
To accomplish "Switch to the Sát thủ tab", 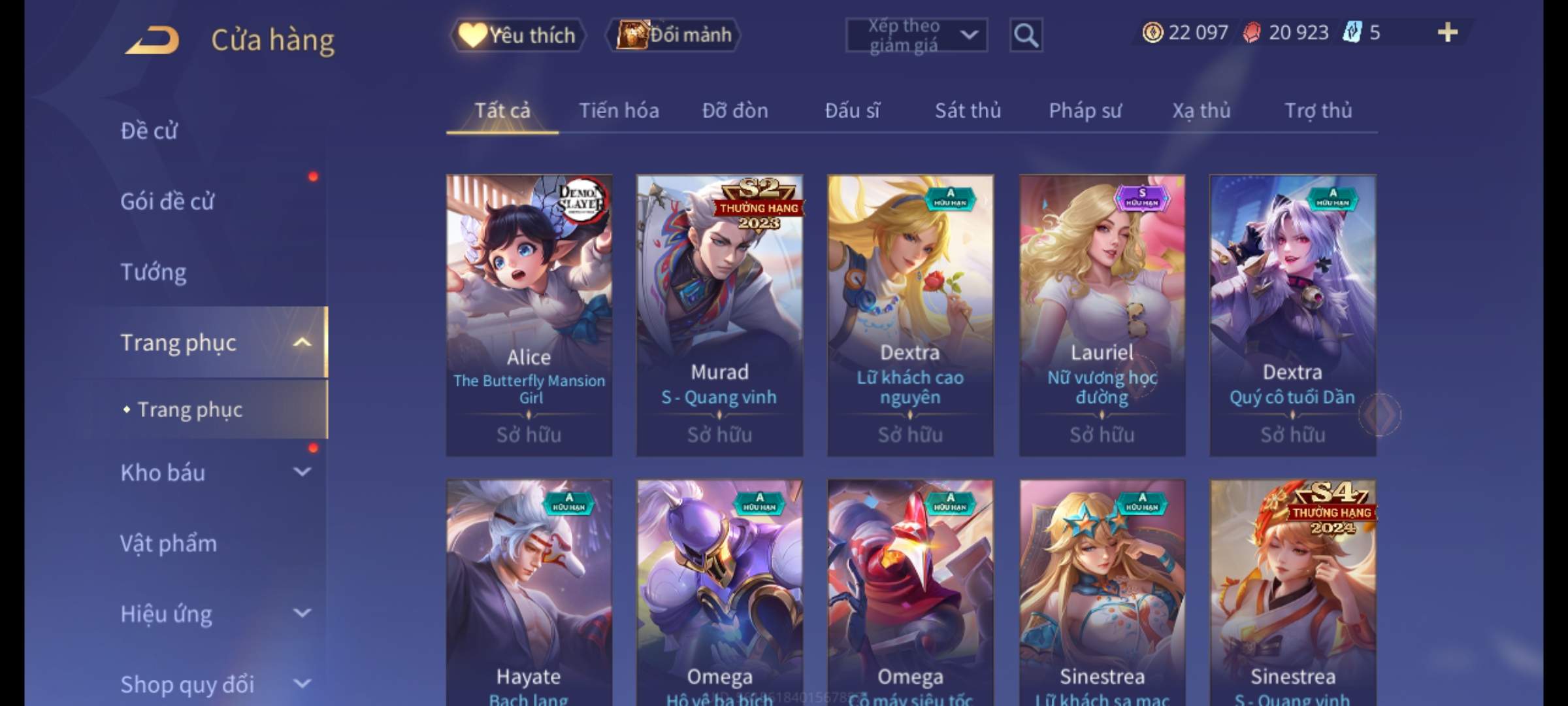I will click(x=968, y=110).
